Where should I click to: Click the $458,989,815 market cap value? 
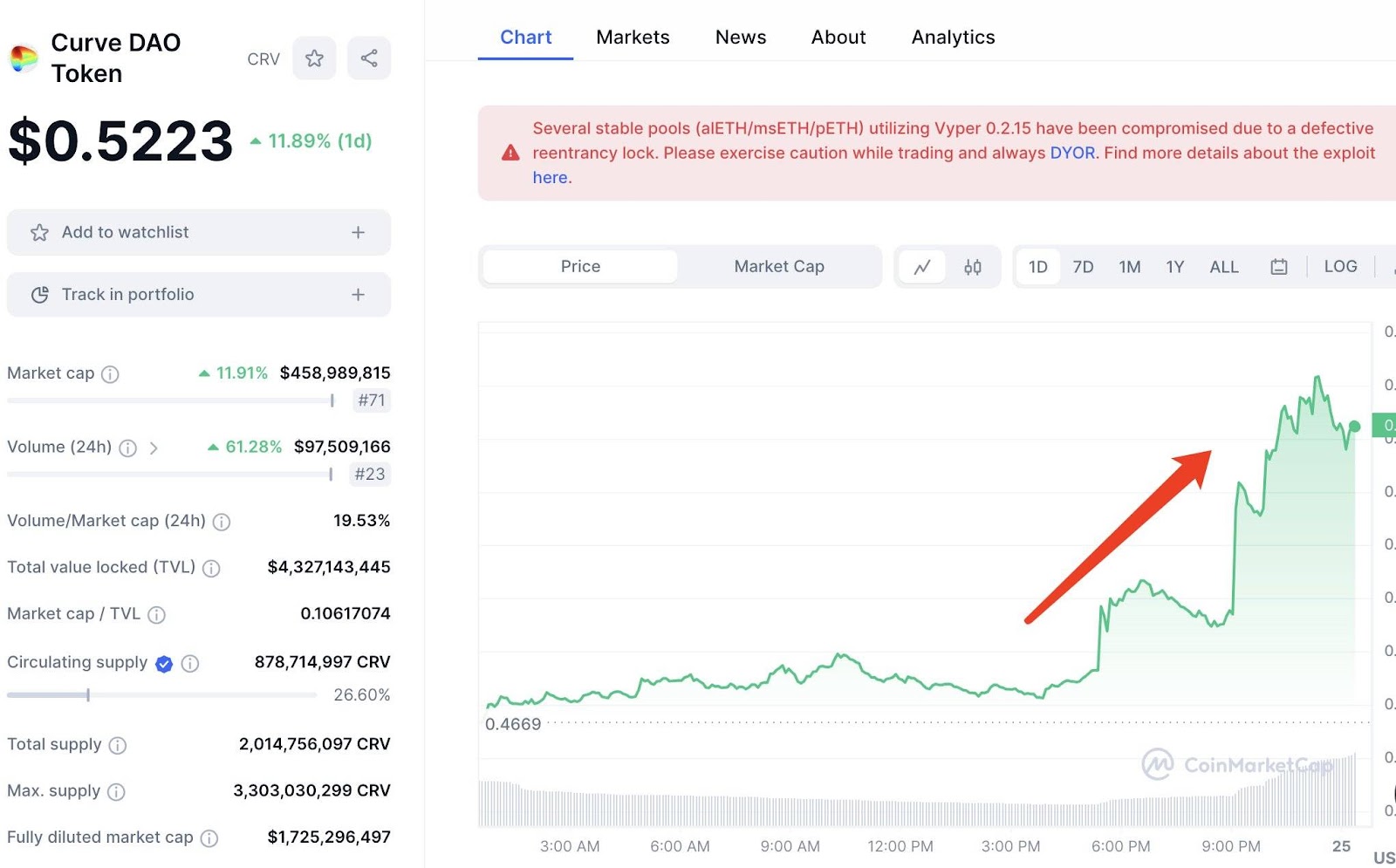point(335,373)
